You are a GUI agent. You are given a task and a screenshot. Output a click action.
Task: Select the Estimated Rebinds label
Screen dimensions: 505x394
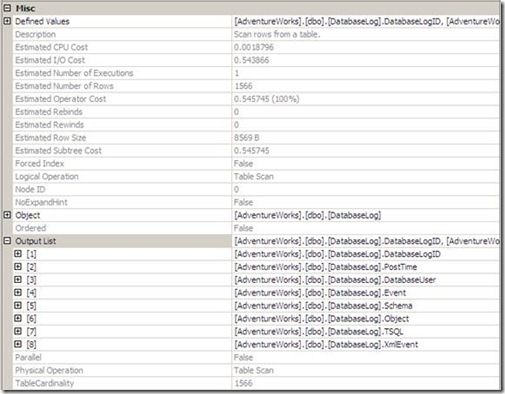click(49, 112)
